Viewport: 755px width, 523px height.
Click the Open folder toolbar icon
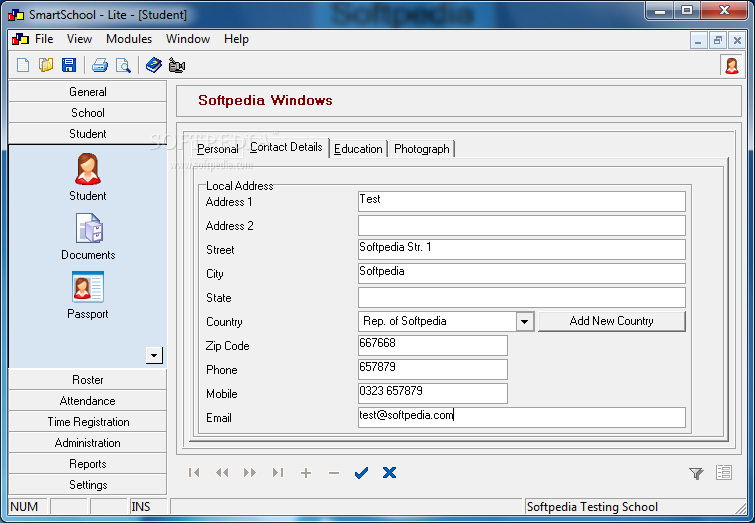click(46, 65)
